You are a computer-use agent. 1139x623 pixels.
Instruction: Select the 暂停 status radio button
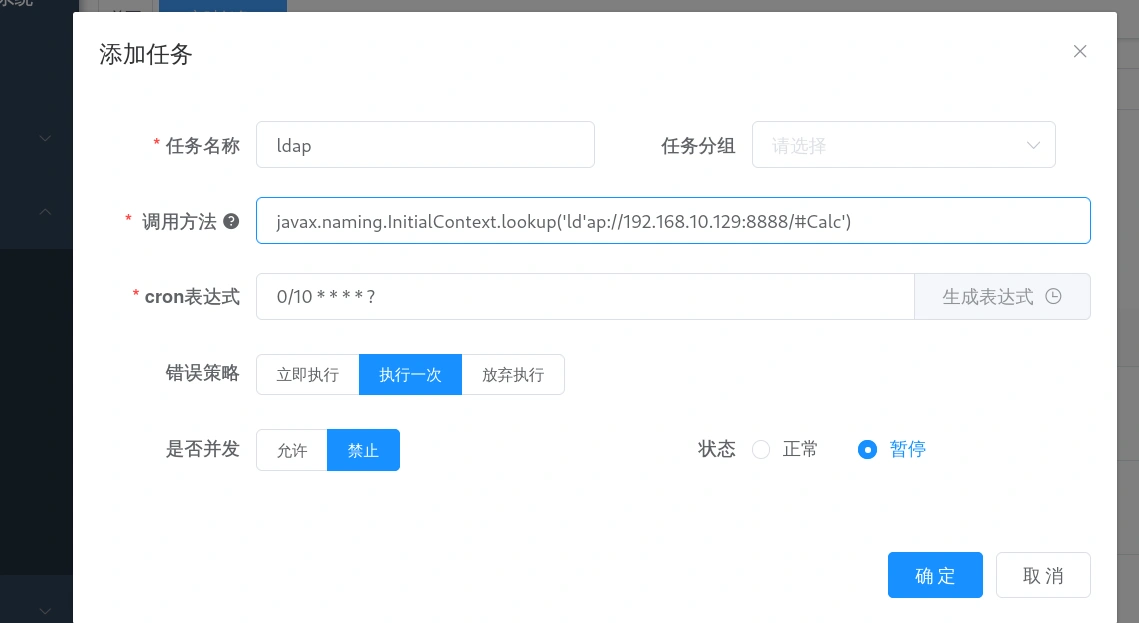(868, 450)
